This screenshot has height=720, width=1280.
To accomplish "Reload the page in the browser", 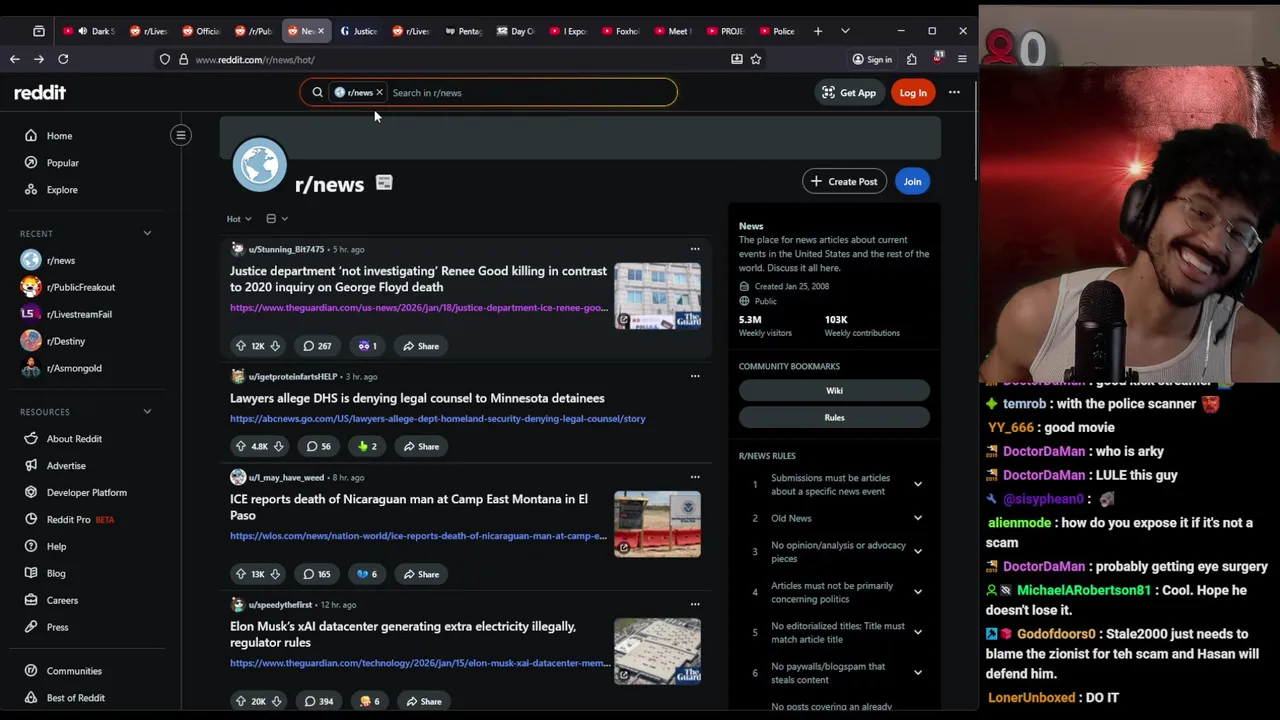I will [x=63, y=60].
